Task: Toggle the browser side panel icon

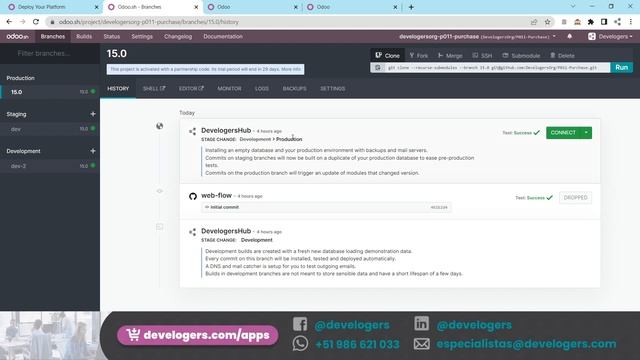Action: pyautogui.click(x=604, y=22)
